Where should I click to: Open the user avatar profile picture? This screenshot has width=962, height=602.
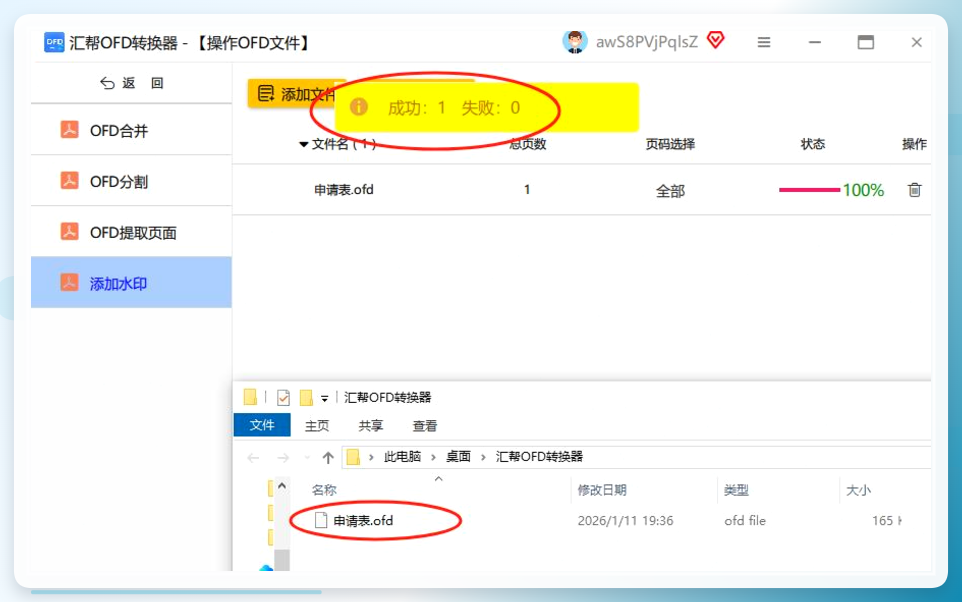[x=575, y=42]
